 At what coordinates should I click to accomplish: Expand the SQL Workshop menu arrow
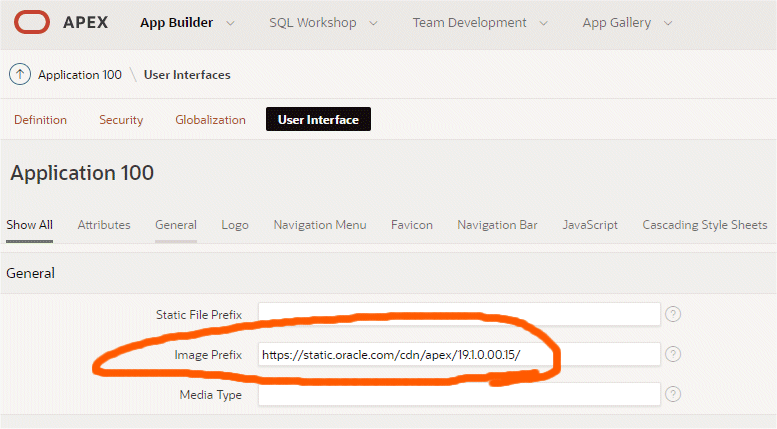coord(373,23)
